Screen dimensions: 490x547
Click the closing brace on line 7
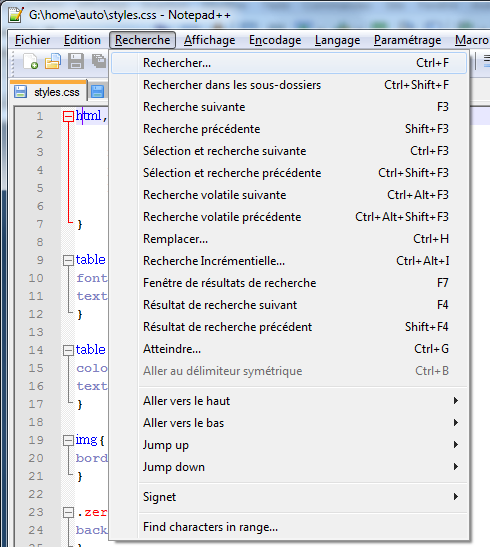[x=80, y=224]
